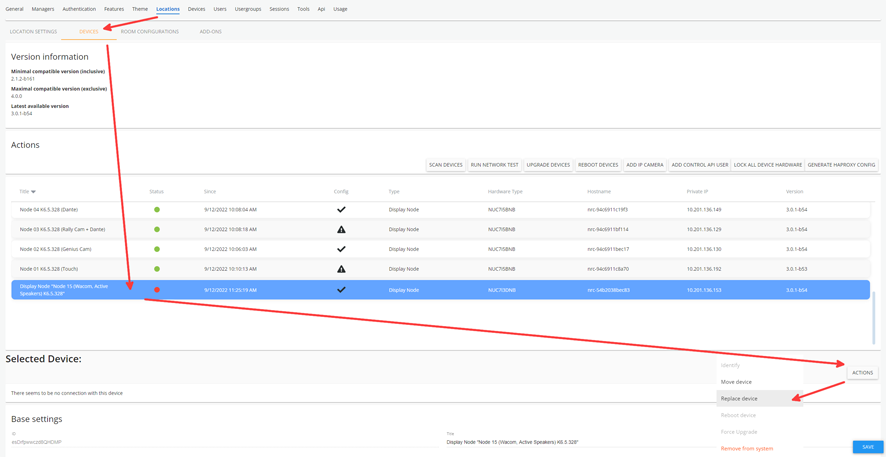The image size is (886, 457).
Task: Choose Move device from Actions menu
Action: coord(759,382)
